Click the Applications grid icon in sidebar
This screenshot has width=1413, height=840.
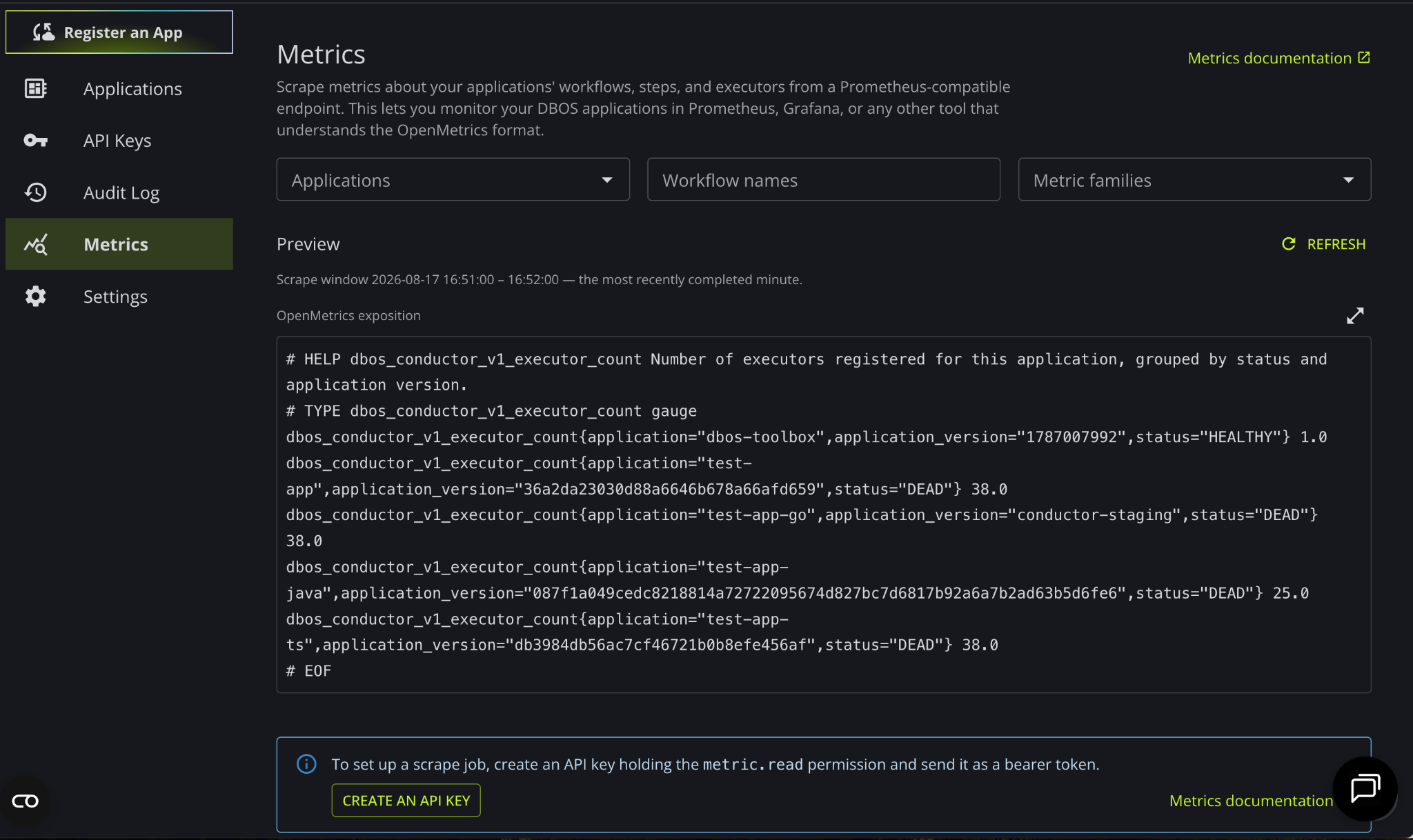[x=36, y=88]
